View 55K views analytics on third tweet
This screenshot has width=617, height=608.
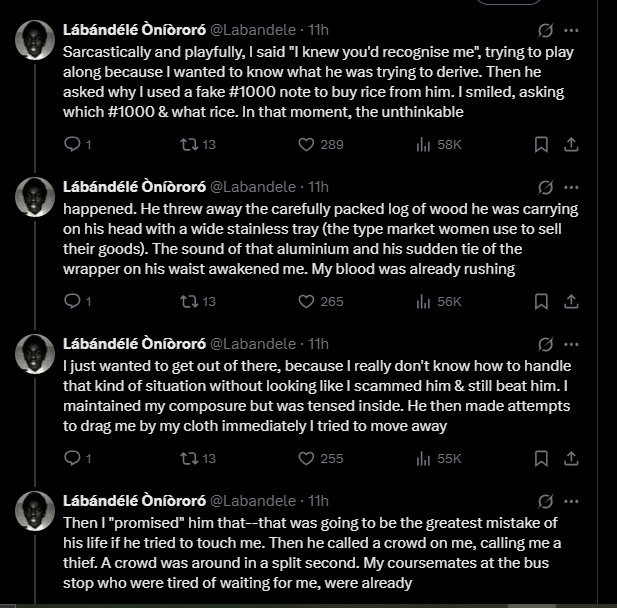pyautogui.click(x=438, y=458)
